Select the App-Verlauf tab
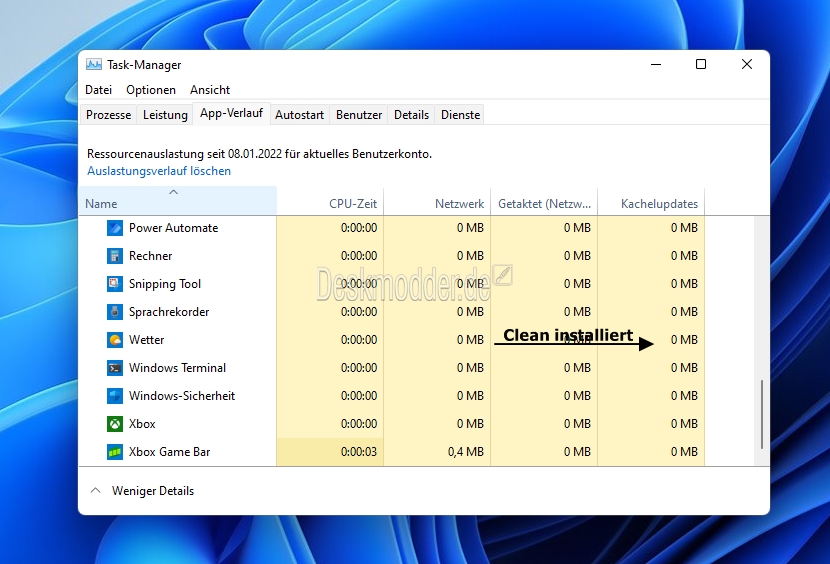Screen dimensions: 830x564 click(x=231, y=113)
